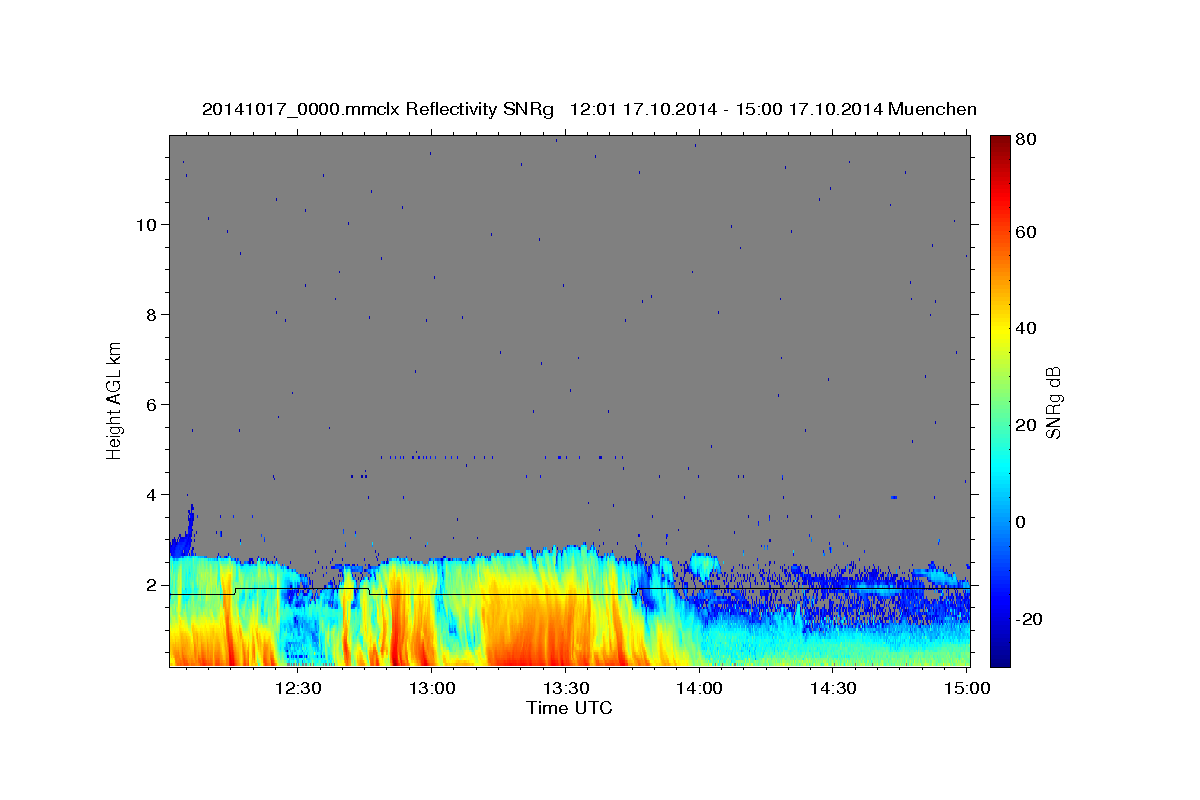Click the 'SNRg dB' colorbar label

point(1053,403)
